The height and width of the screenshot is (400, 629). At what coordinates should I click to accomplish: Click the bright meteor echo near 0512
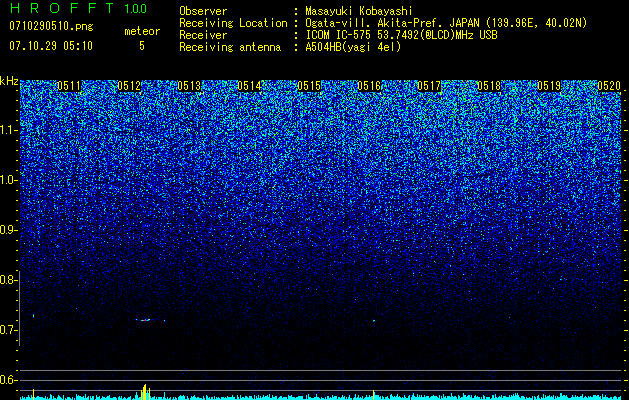tap(146, 320)
